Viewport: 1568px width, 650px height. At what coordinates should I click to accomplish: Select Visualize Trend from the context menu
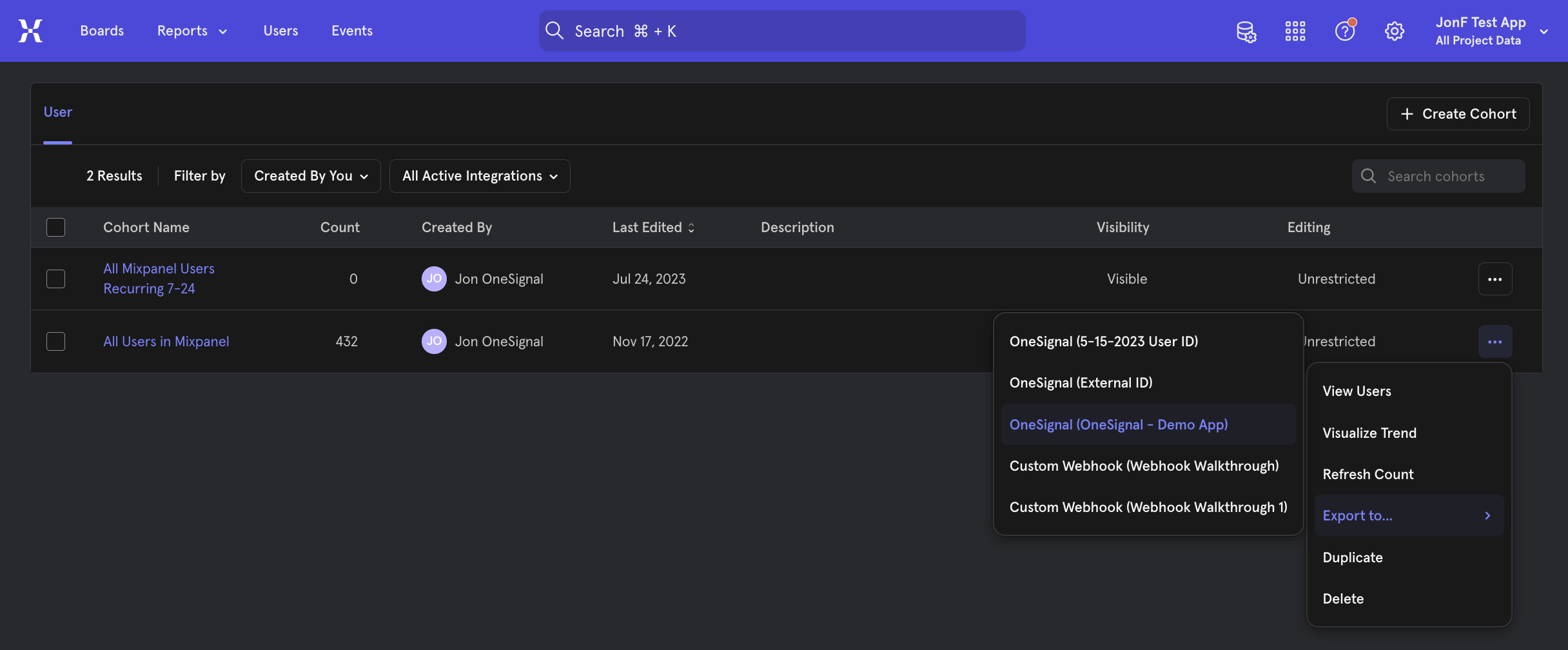pos(1409,433)
